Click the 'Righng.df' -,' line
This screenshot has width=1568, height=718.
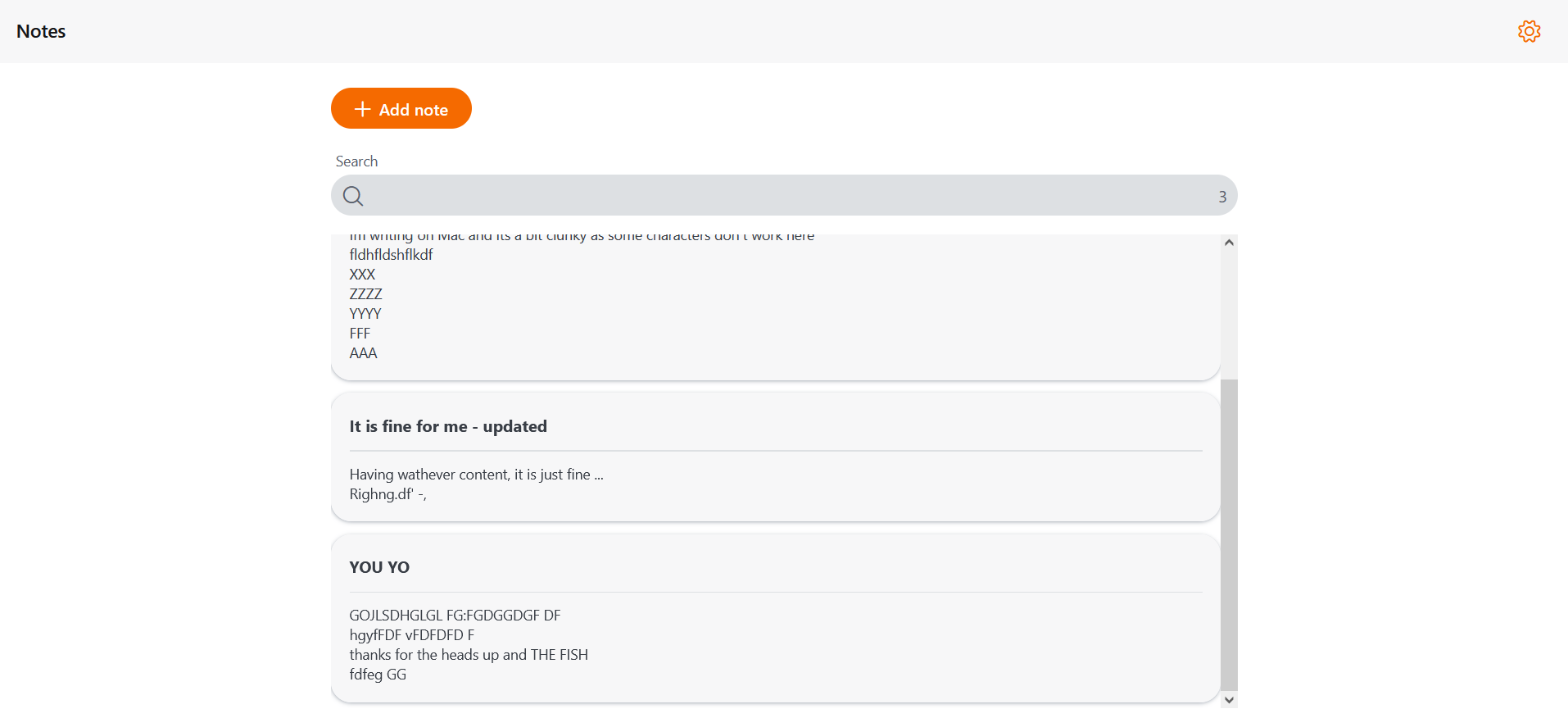[x=388, y=494]
